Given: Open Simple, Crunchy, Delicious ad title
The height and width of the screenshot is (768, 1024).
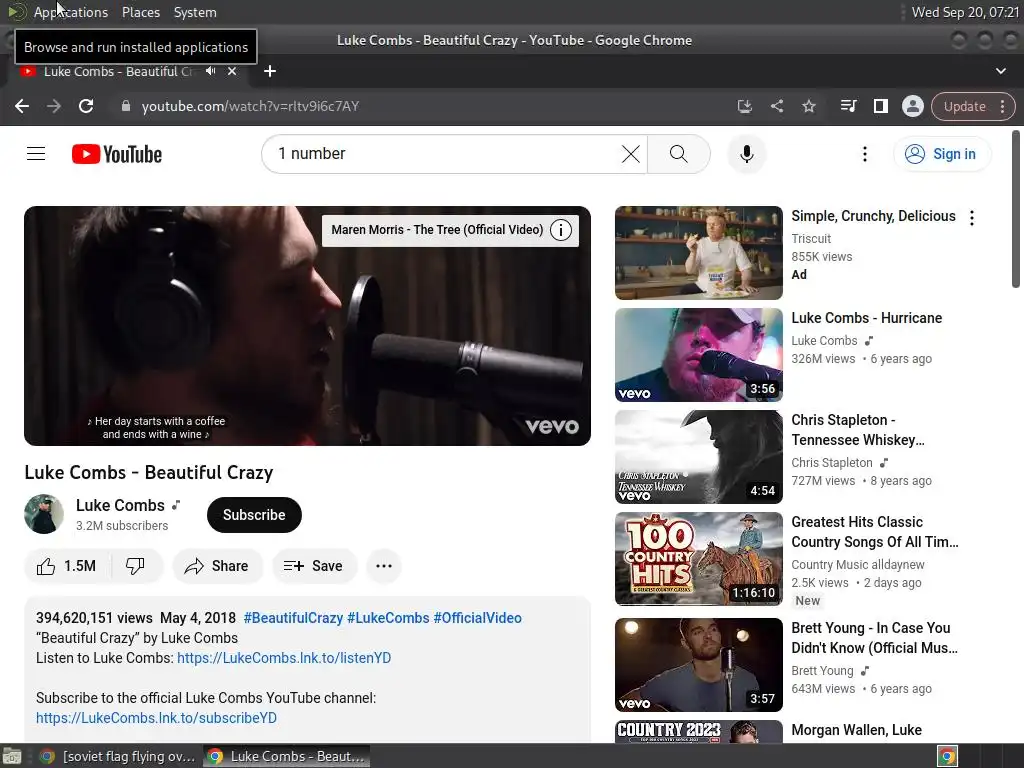Looking at the screenshot, I should pos(873,216).
